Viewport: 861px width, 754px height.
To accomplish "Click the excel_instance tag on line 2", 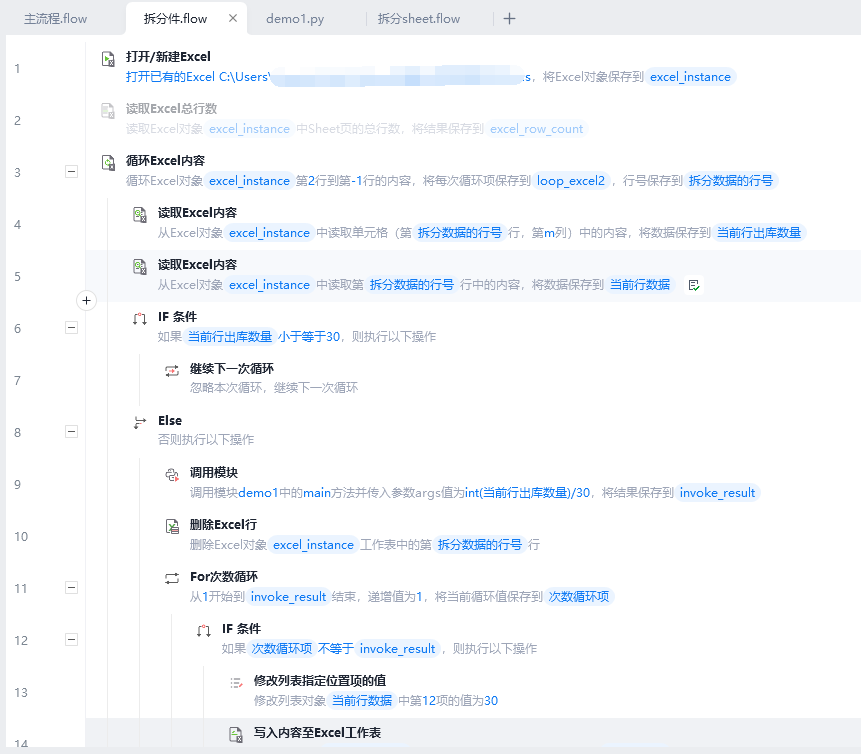I will pyautogui.click(x=249, y=129).
